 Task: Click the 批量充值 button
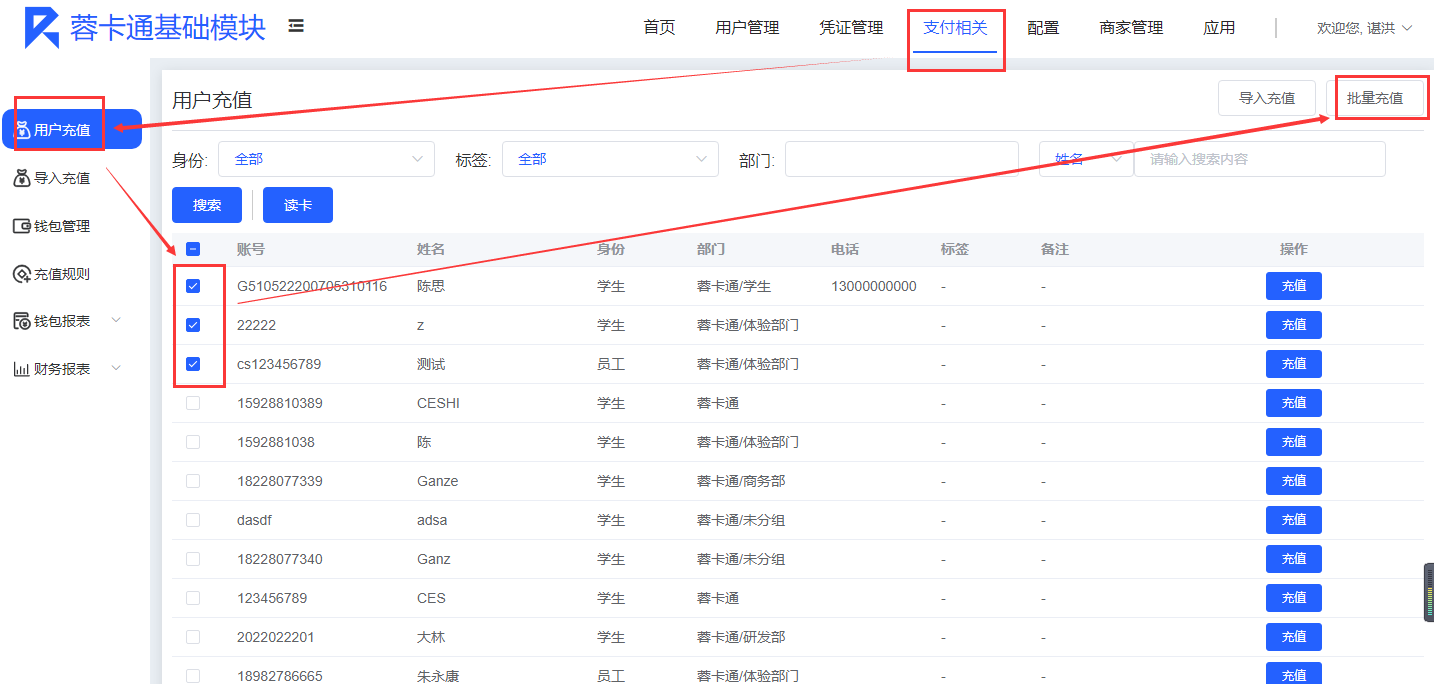click(x=1374, y=98)
